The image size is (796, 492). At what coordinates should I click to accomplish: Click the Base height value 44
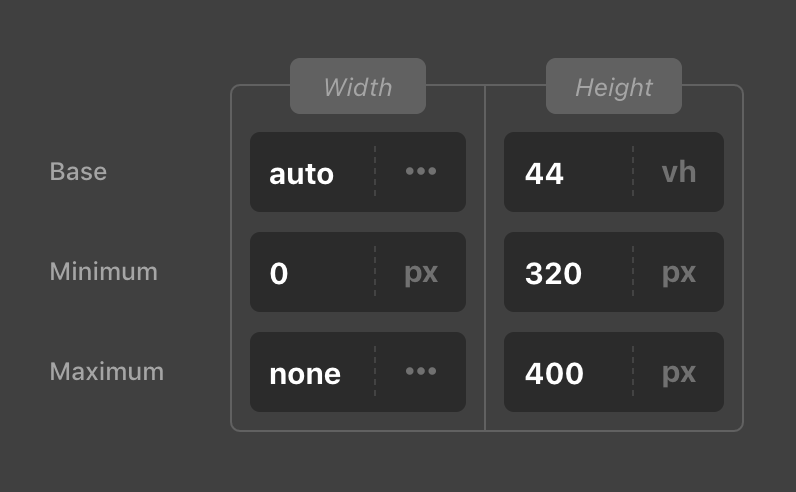[565, 173]
